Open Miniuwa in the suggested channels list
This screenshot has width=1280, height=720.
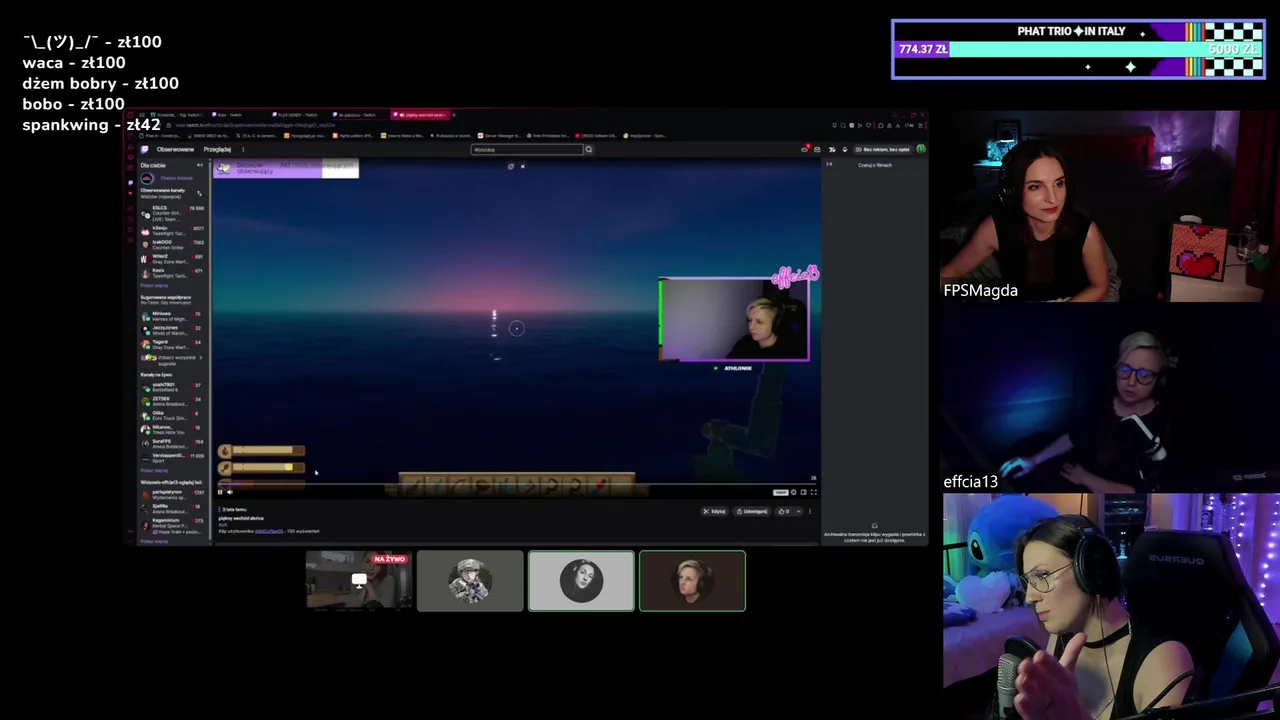[x=172, y=316]
